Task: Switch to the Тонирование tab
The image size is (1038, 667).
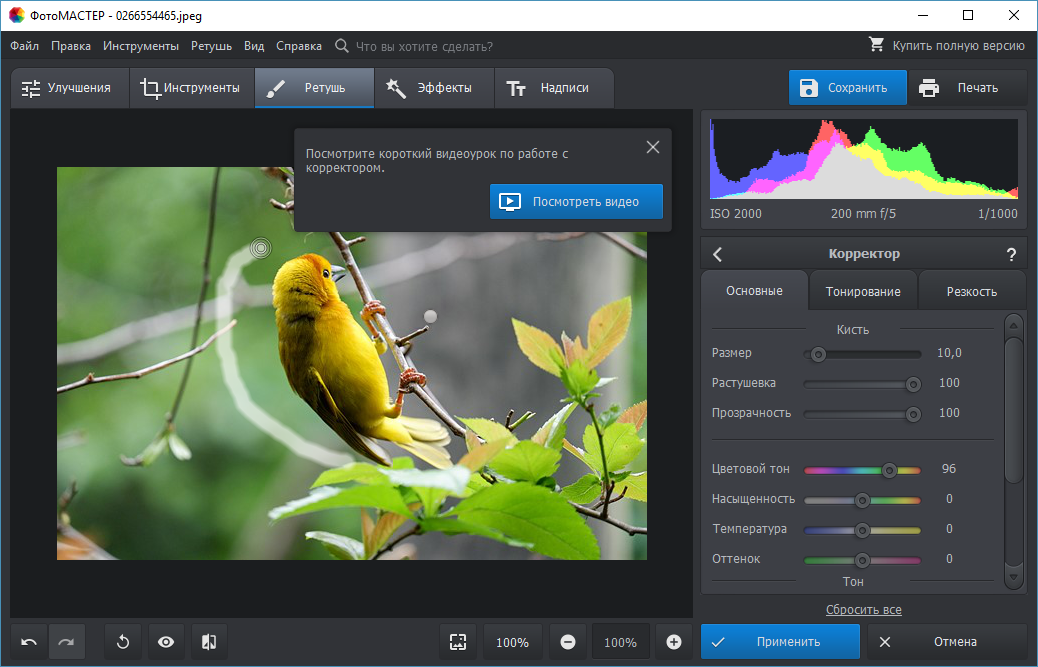Action: point(863,291)
